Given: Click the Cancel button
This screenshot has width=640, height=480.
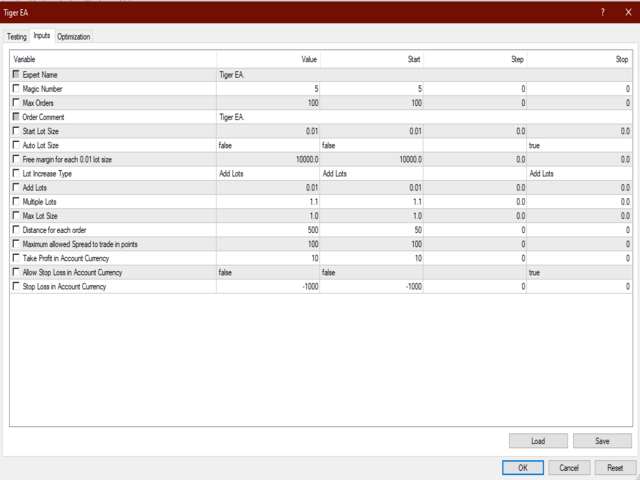Looking at the screenshot, I should (569, 468).
